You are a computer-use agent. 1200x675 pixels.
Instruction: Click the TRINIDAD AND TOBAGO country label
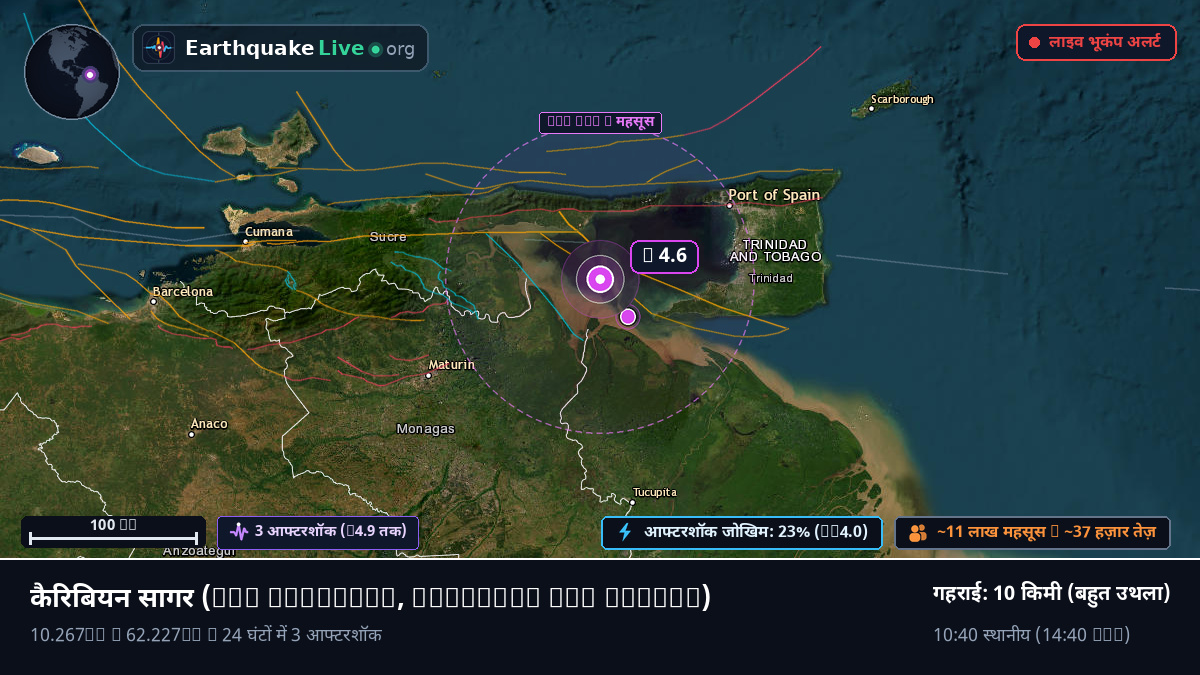(776, 251)
